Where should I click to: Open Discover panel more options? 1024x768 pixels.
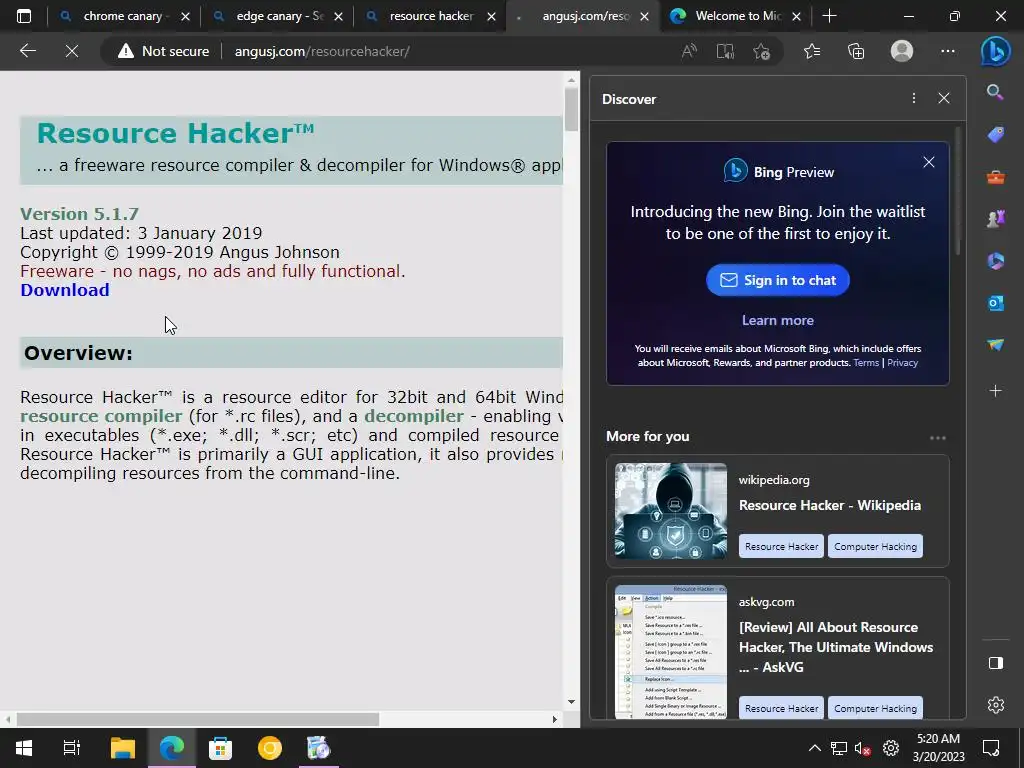coord(914,98)
